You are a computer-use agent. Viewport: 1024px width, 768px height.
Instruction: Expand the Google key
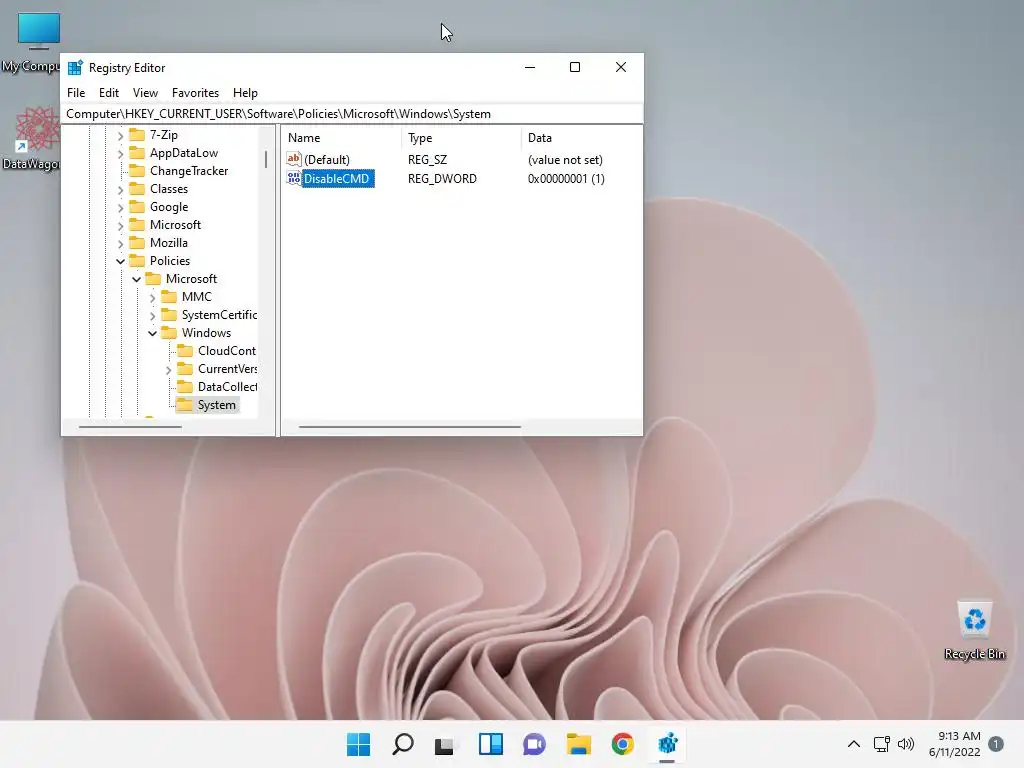coord(120,208)
